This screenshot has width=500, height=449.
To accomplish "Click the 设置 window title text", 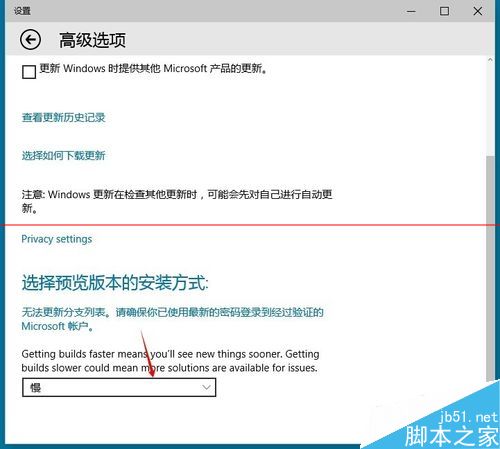I will pos(22,11).
